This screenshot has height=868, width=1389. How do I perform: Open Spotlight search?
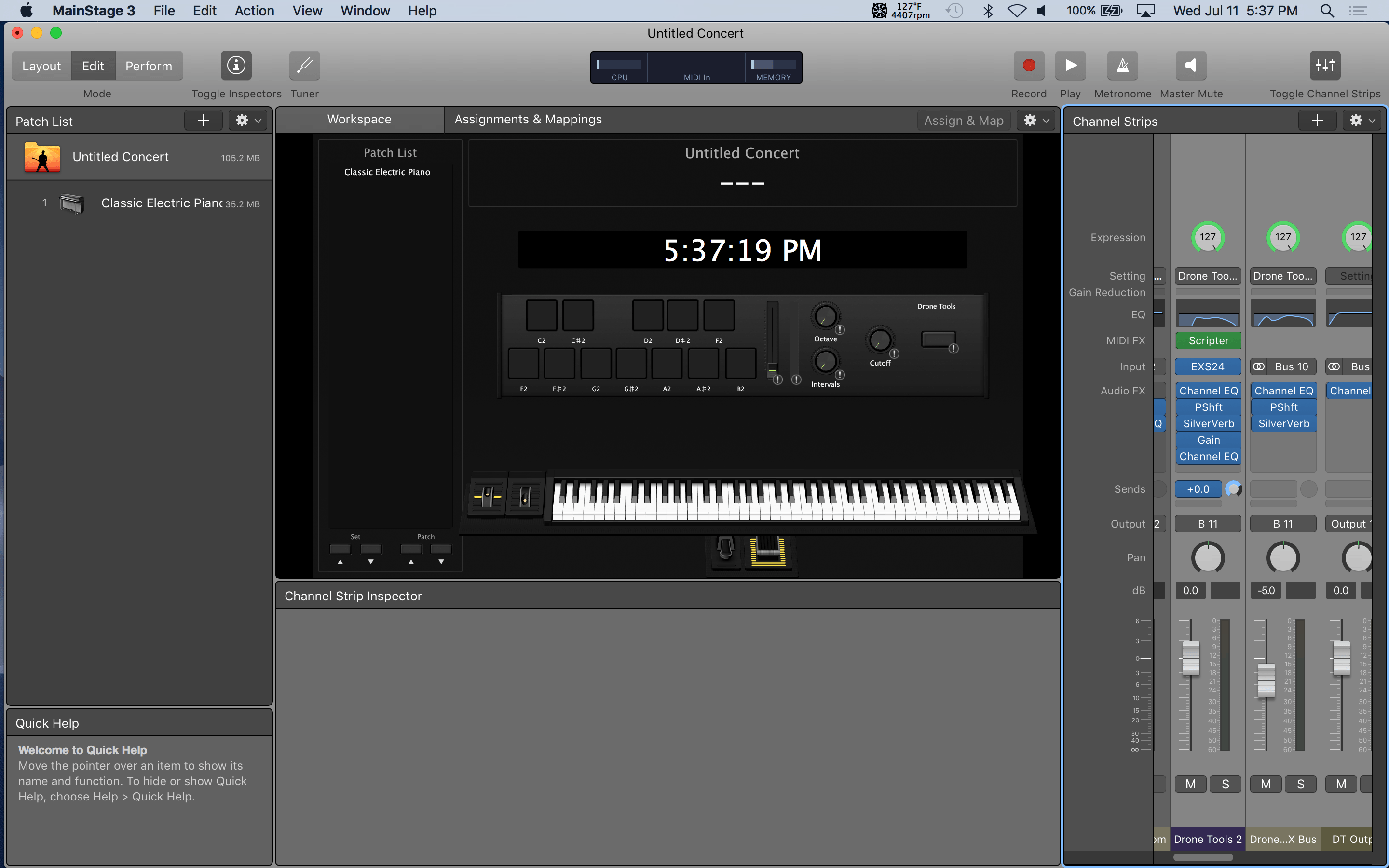[x=1327, y=10]
